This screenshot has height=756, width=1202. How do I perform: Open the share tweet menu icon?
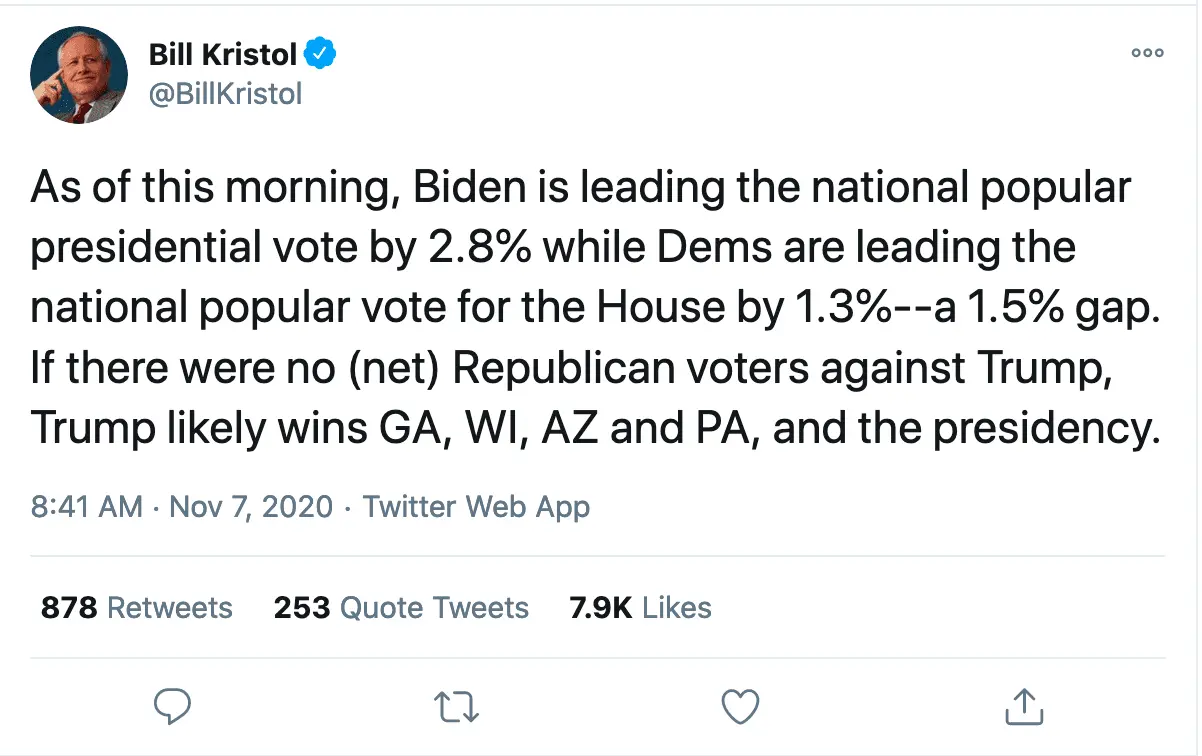tap(1024, 706)
